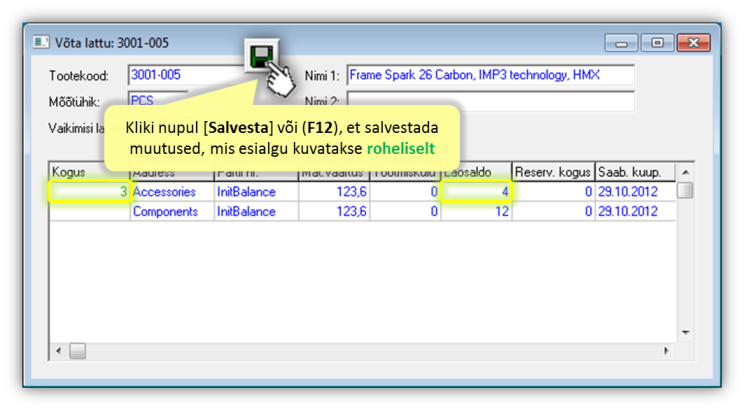Select the Accessories address cell
This screenshot has height=410, width=744.
click(171, 191)
